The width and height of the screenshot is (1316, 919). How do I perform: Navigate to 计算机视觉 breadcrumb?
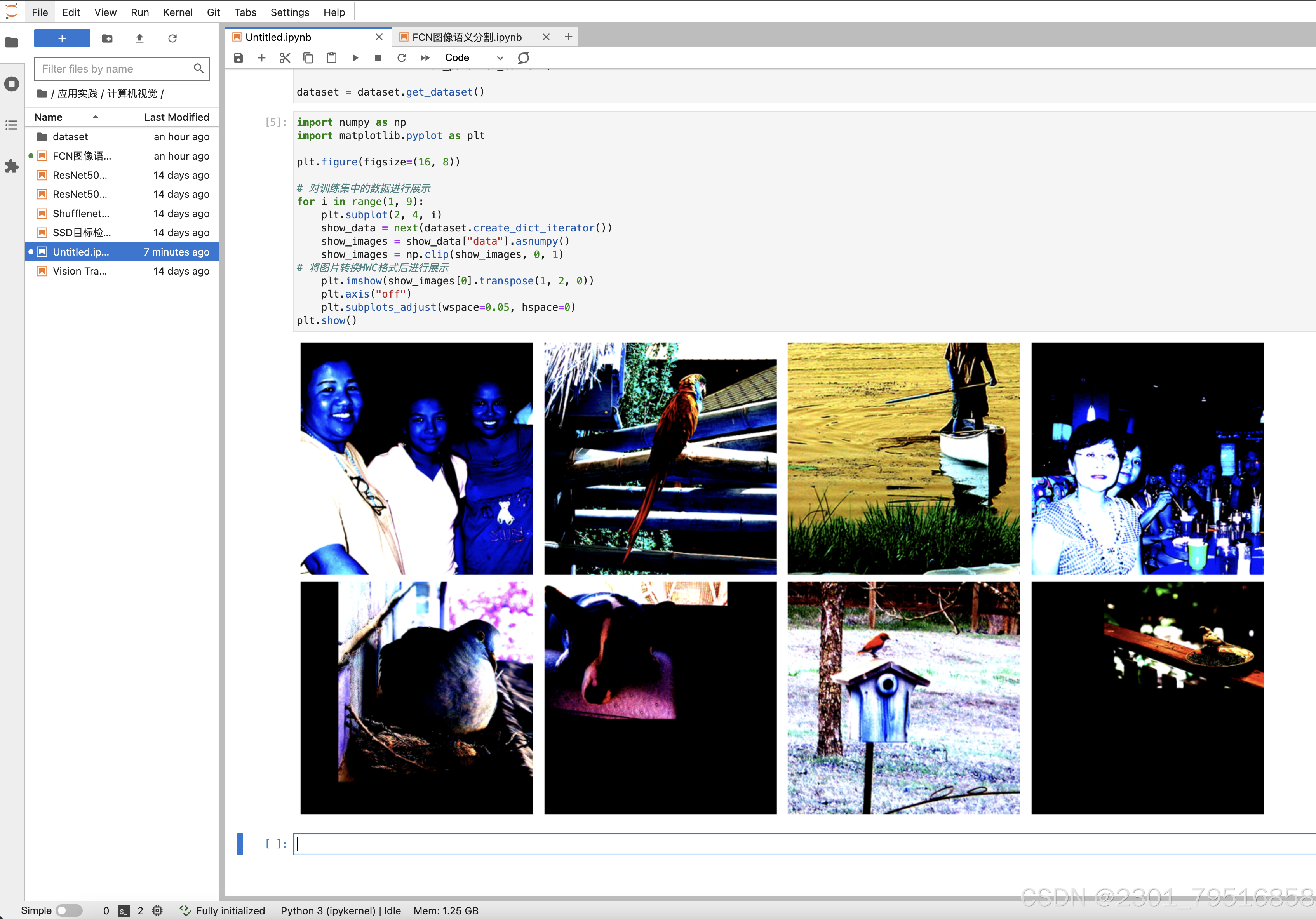click(x=132, y=94)
